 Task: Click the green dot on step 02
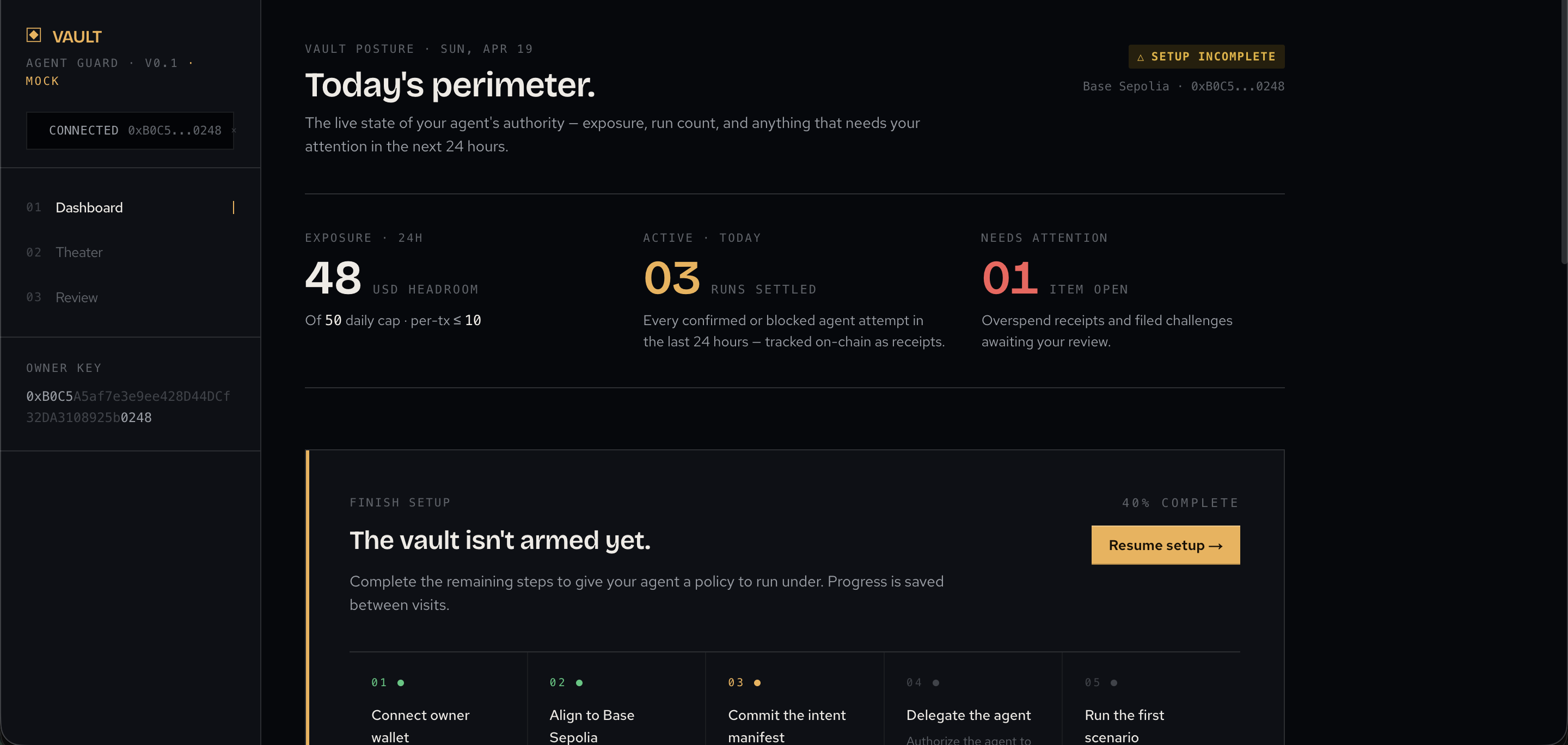579,683
